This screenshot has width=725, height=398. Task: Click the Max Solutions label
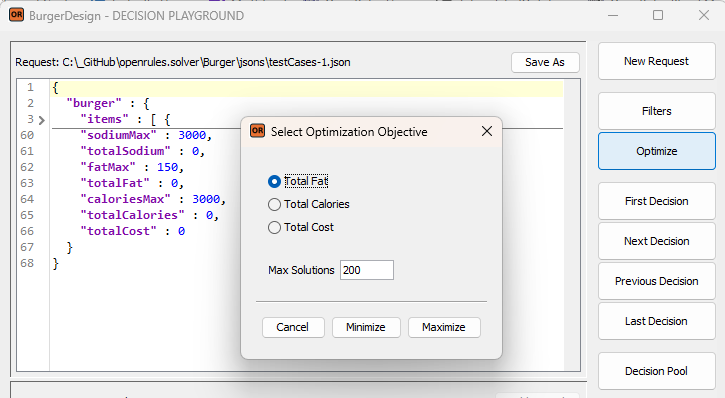pos(301,270)
